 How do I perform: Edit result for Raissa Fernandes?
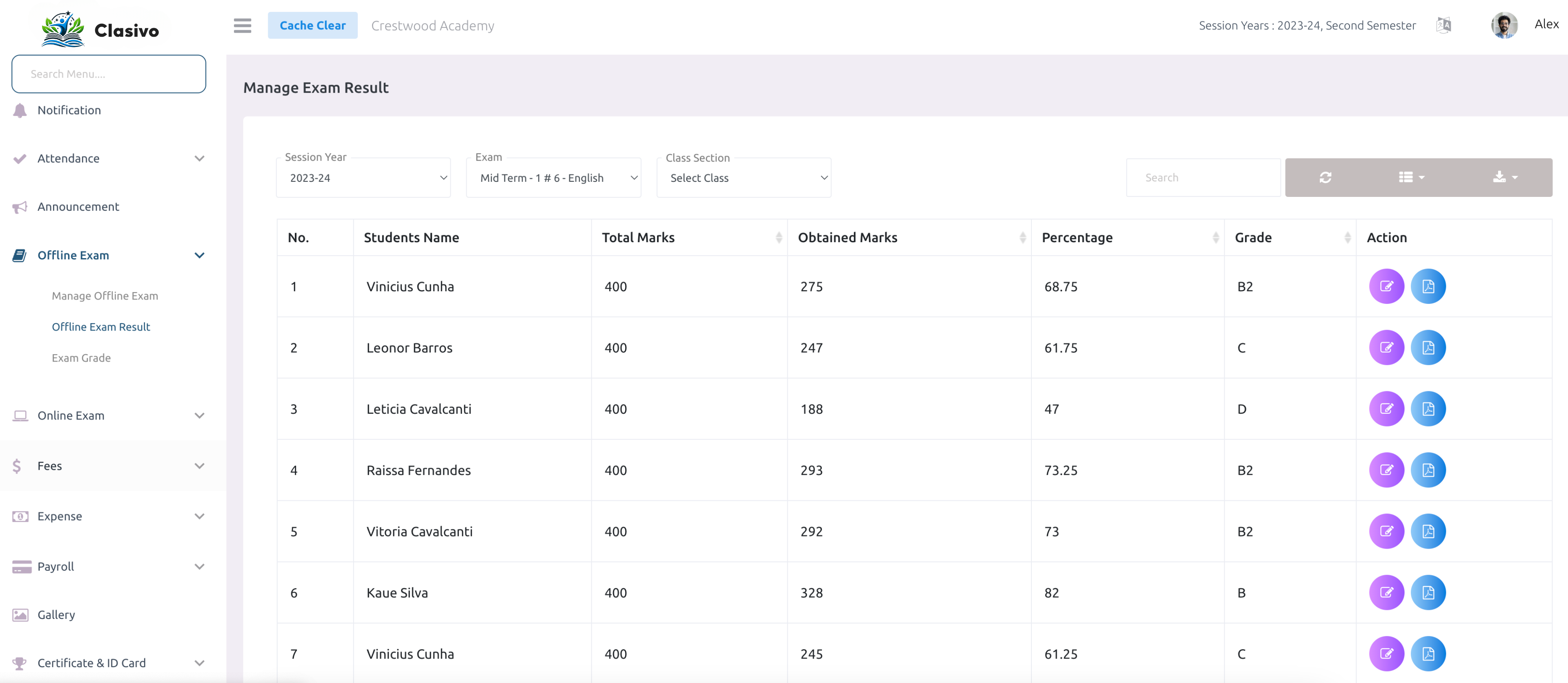click(1386, 470)
